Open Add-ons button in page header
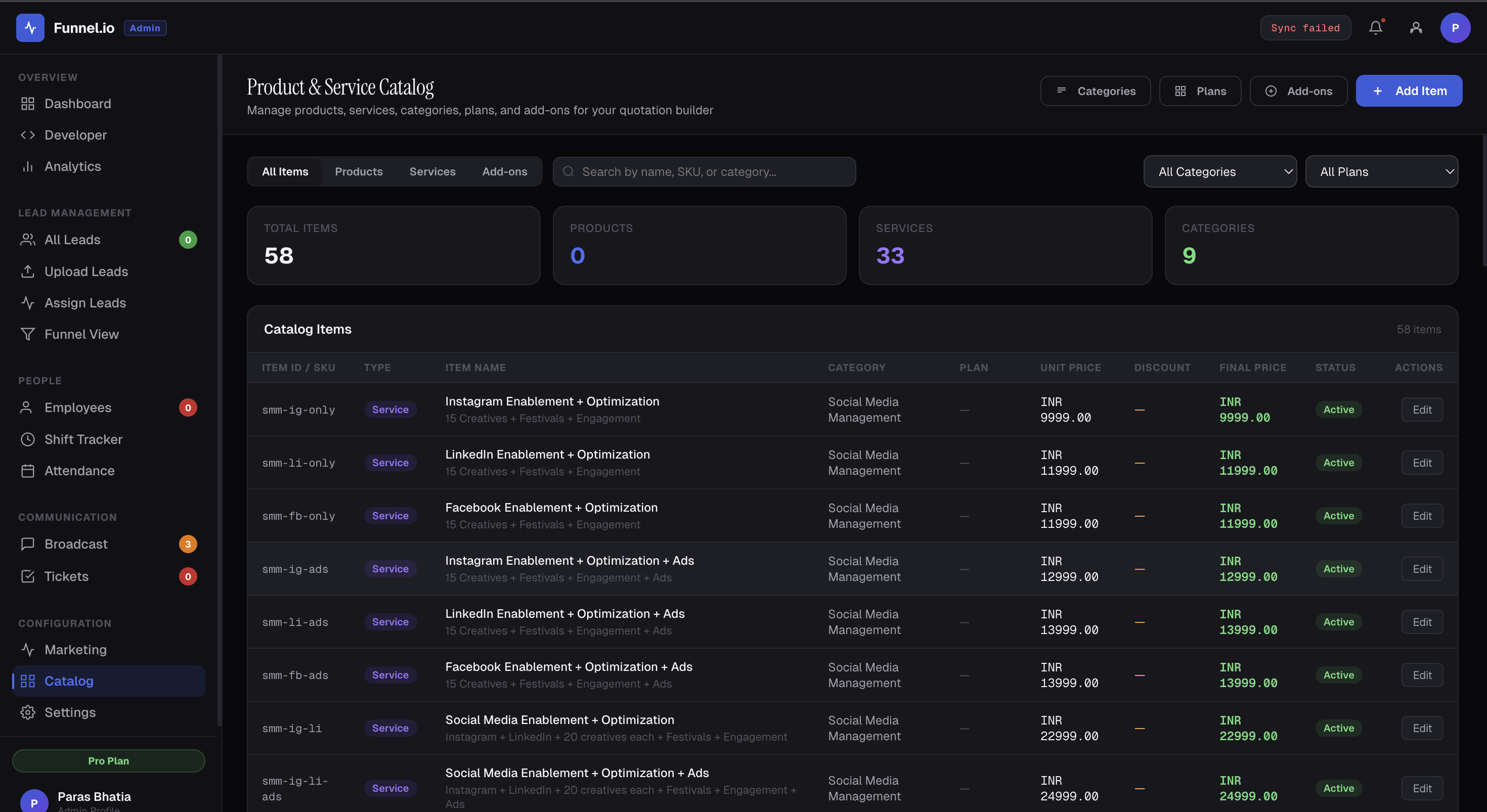1487x812 pixels. point(1298,91)
